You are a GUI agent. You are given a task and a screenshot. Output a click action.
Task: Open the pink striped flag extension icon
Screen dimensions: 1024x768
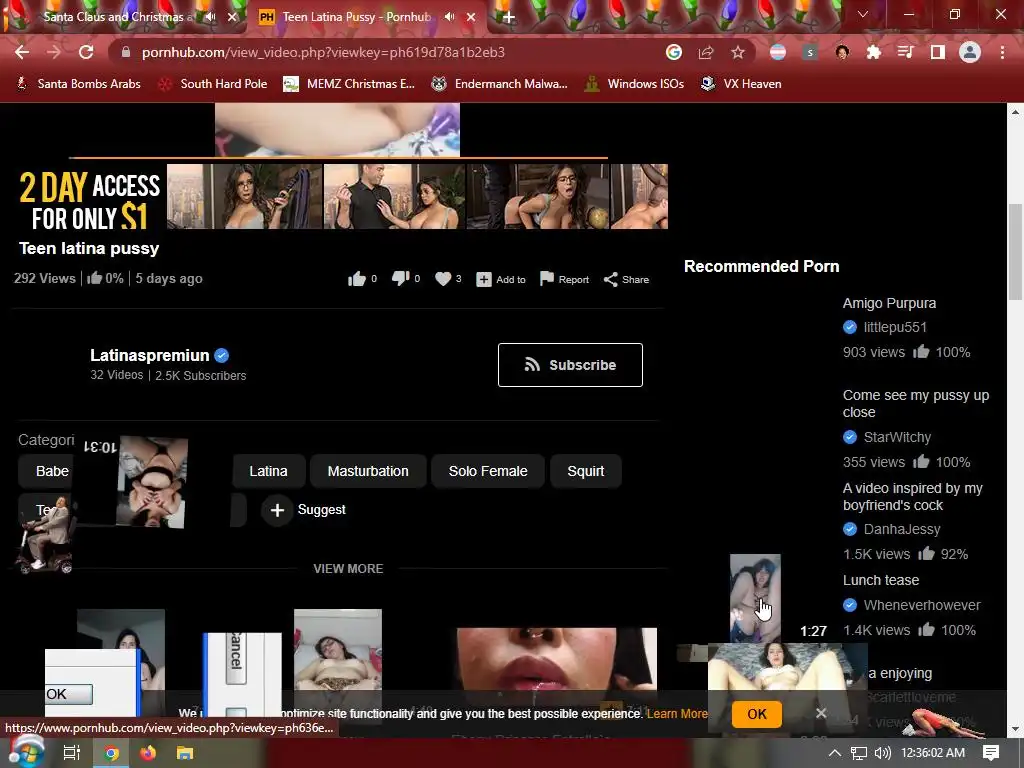778,52
